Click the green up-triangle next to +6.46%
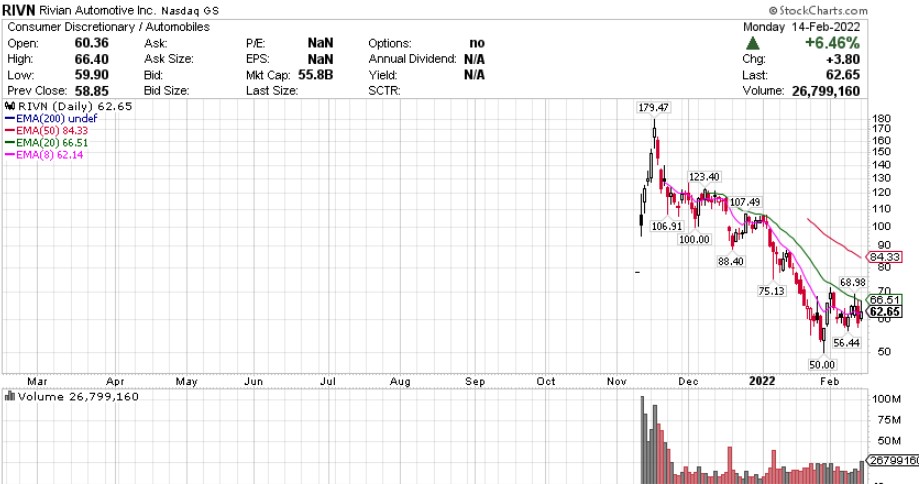 tap(752, 43)
